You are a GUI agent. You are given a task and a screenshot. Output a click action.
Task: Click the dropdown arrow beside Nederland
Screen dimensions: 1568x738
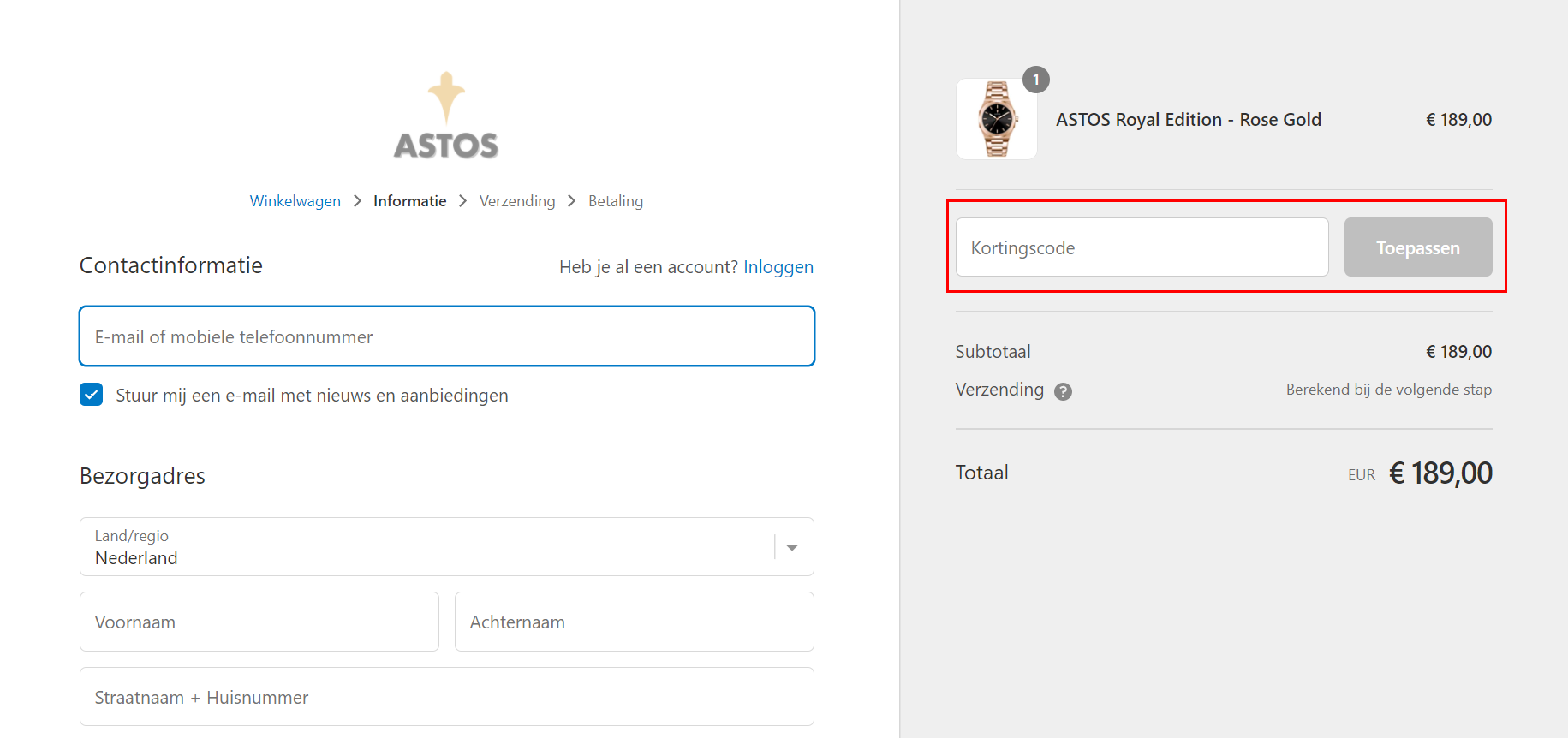792,547
